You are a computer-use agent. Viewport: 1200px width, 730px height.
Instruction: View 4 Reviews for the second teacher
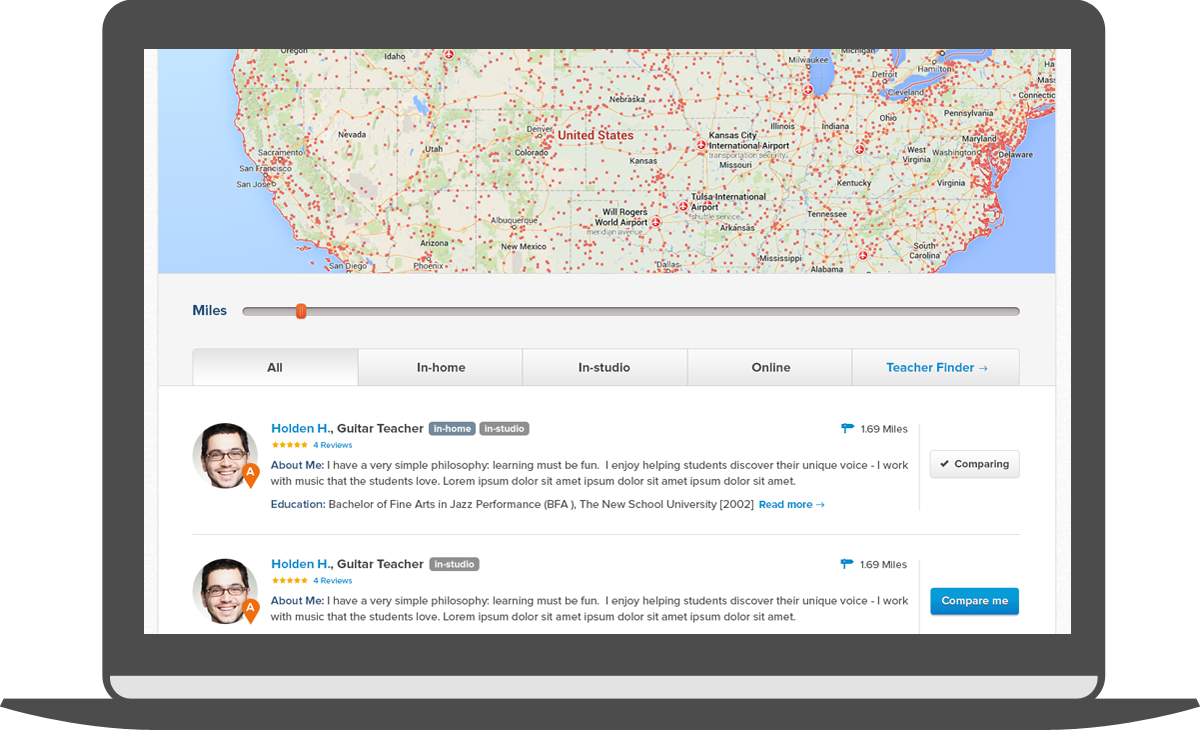pyautogui.click(x=332, y=581)
